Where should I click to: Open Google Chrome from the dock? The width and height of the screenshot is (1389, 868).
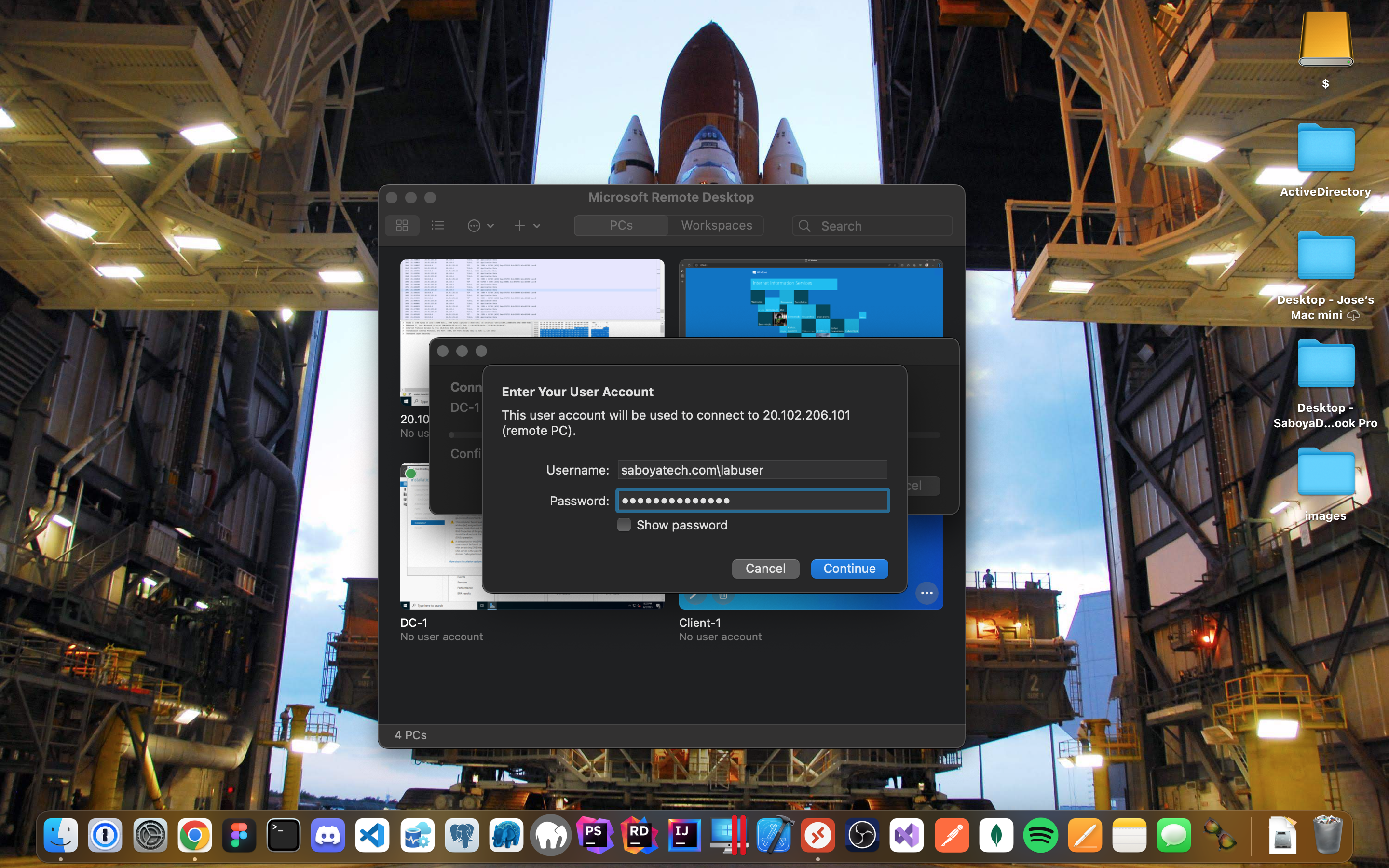click(x=194, y=835)
